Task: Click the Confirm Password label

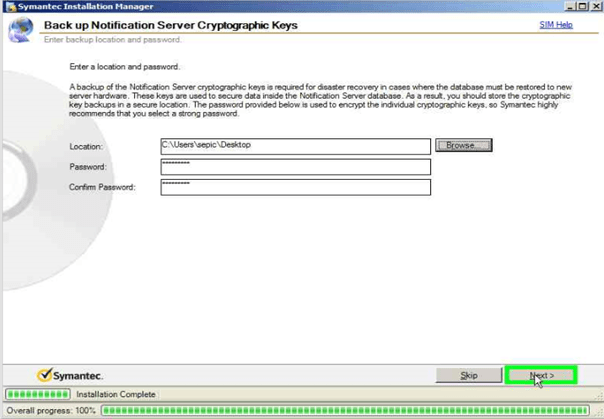Action: point(101,187)
